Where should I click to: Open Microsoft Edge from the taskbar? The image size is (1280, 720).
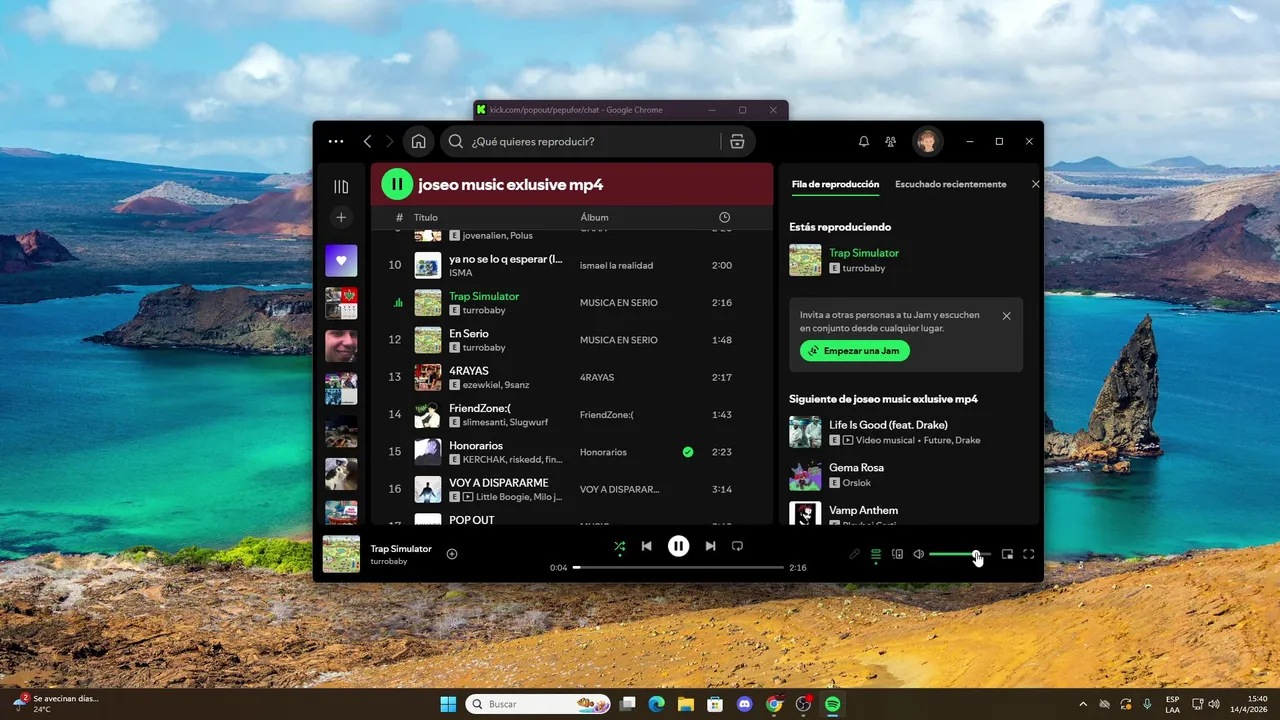coord(656,704)
